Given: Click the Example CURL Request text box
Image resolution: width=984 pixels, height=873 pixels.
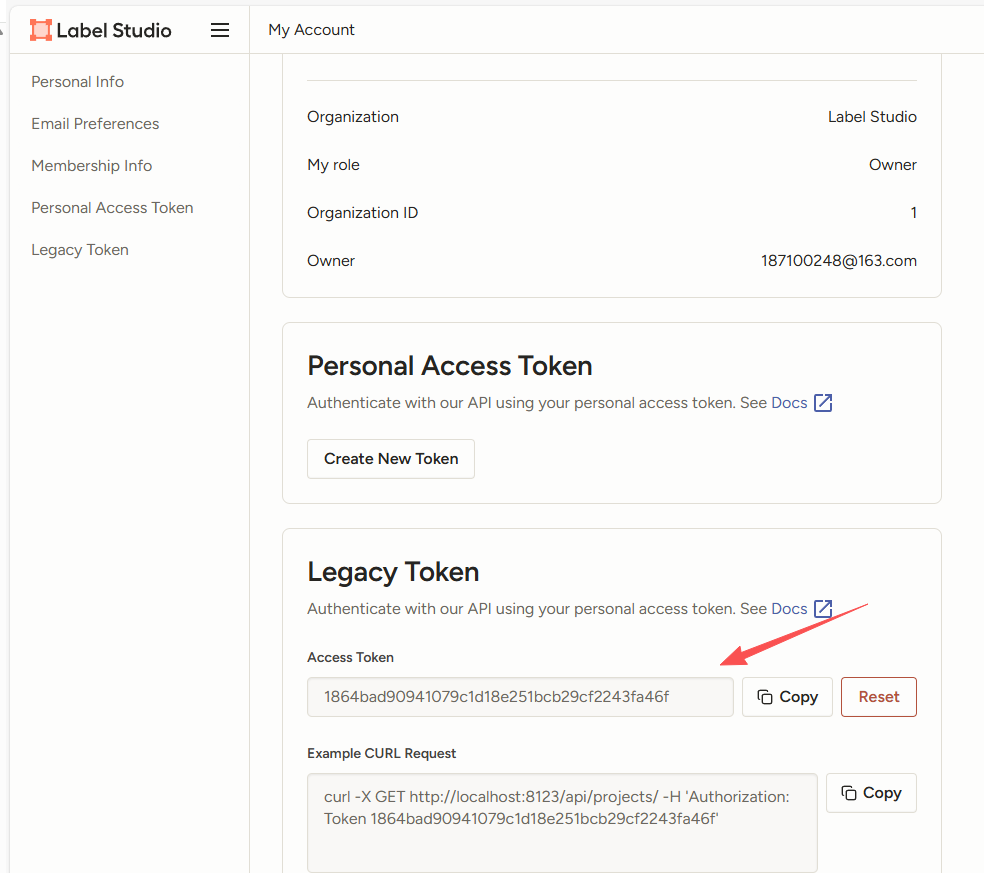Looking at the screenshot, I should tap(562, 822).
